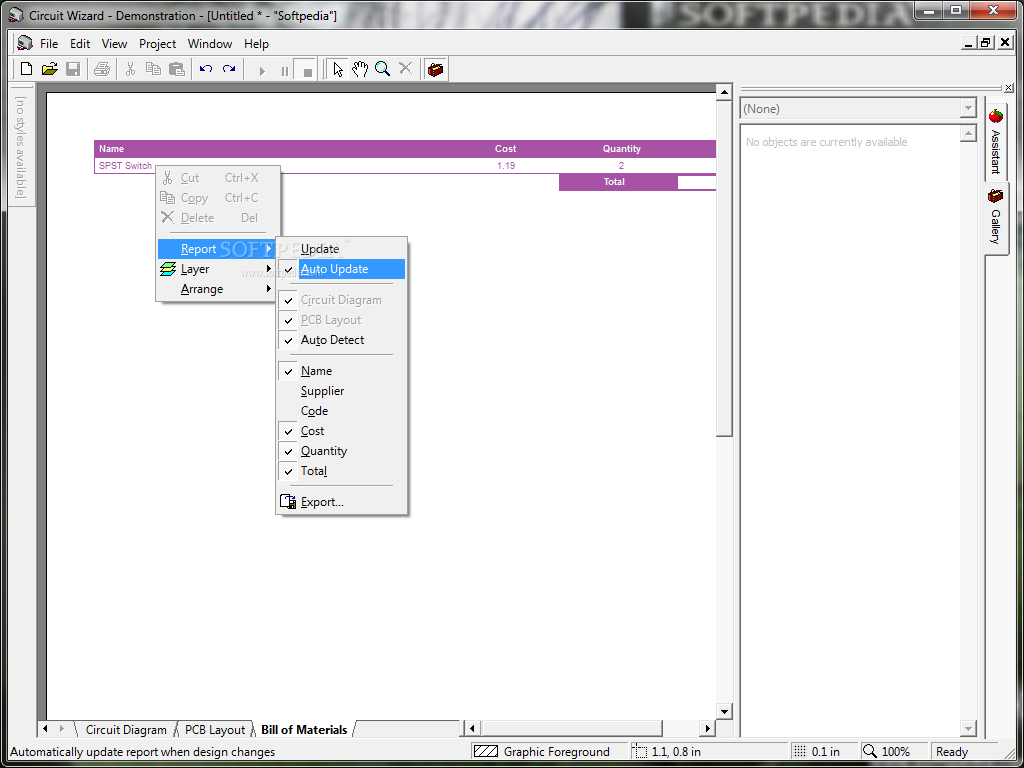The height and width of the screenshot is (768, 1024).
Task: Click the delete X tool in toolbar
Action: point(406,69)
